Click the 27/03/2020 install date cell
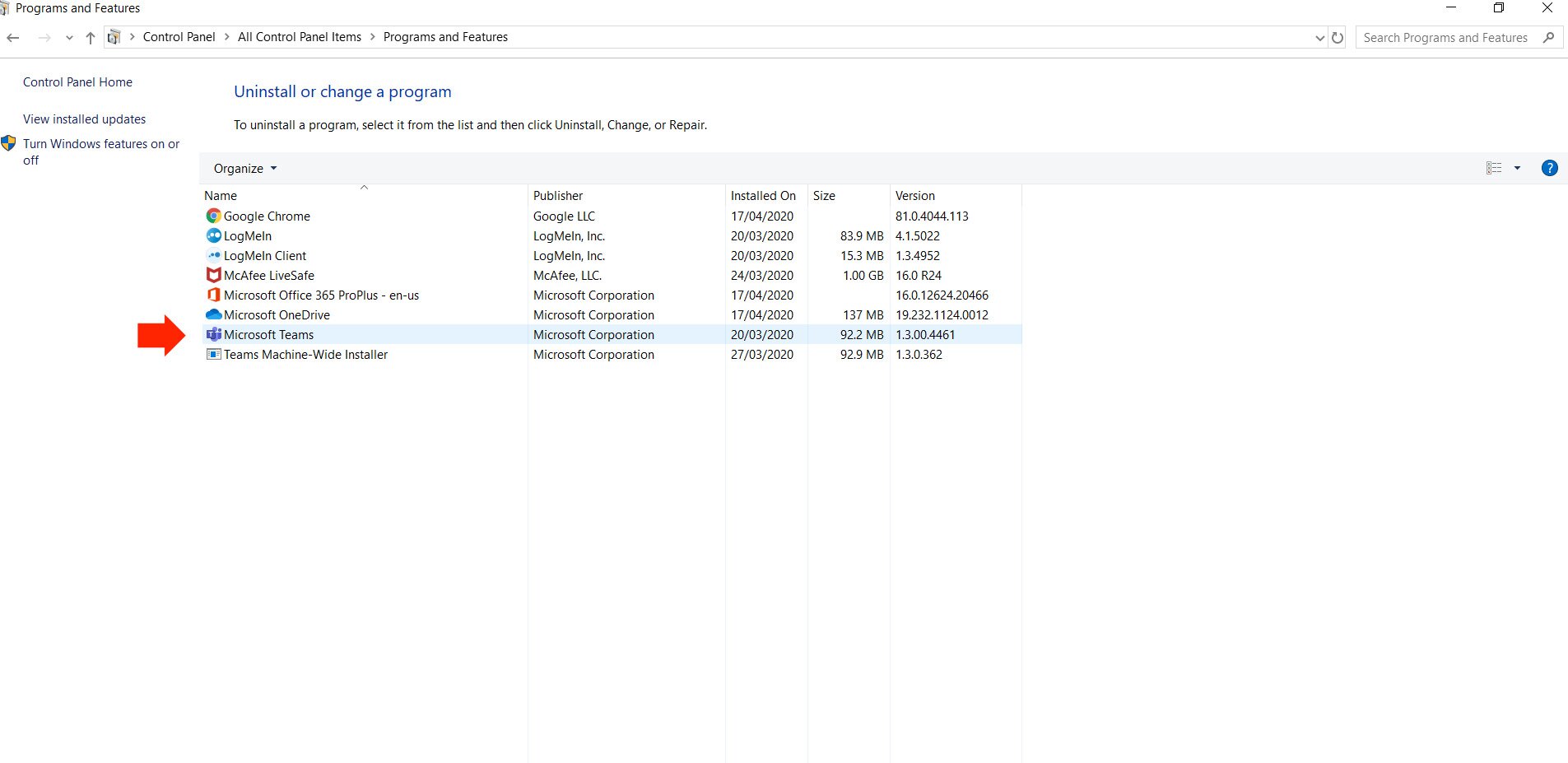This screenshot has width=1568, height=763. 762,355
